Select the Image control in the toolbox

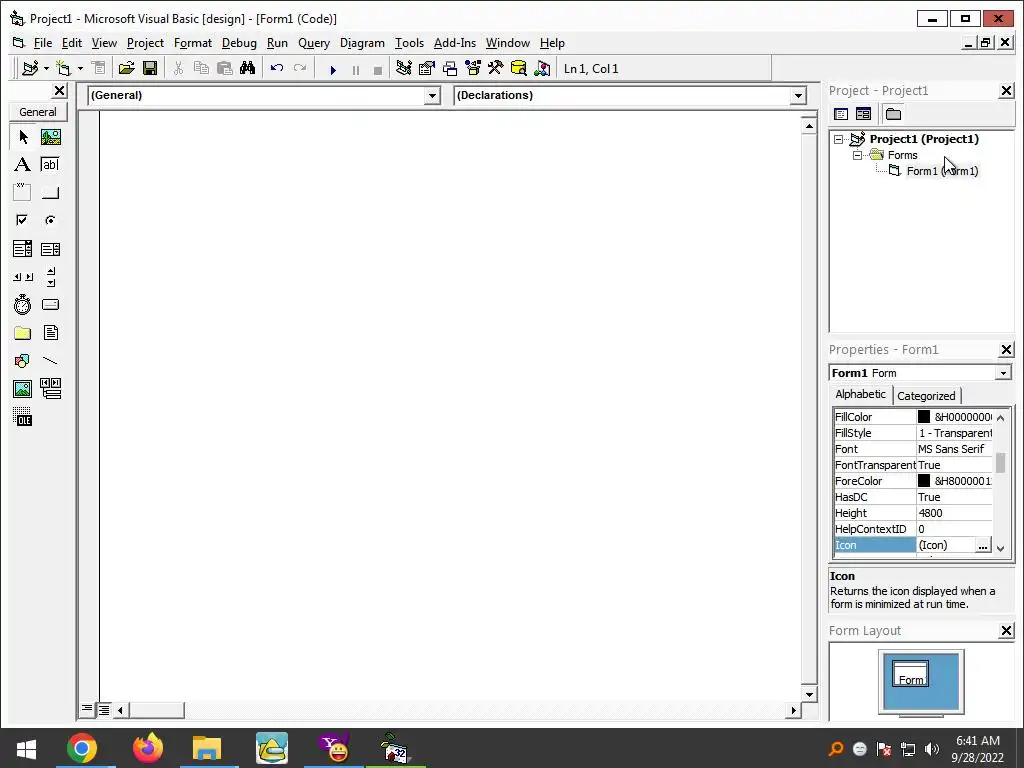[x=22, y=389]
